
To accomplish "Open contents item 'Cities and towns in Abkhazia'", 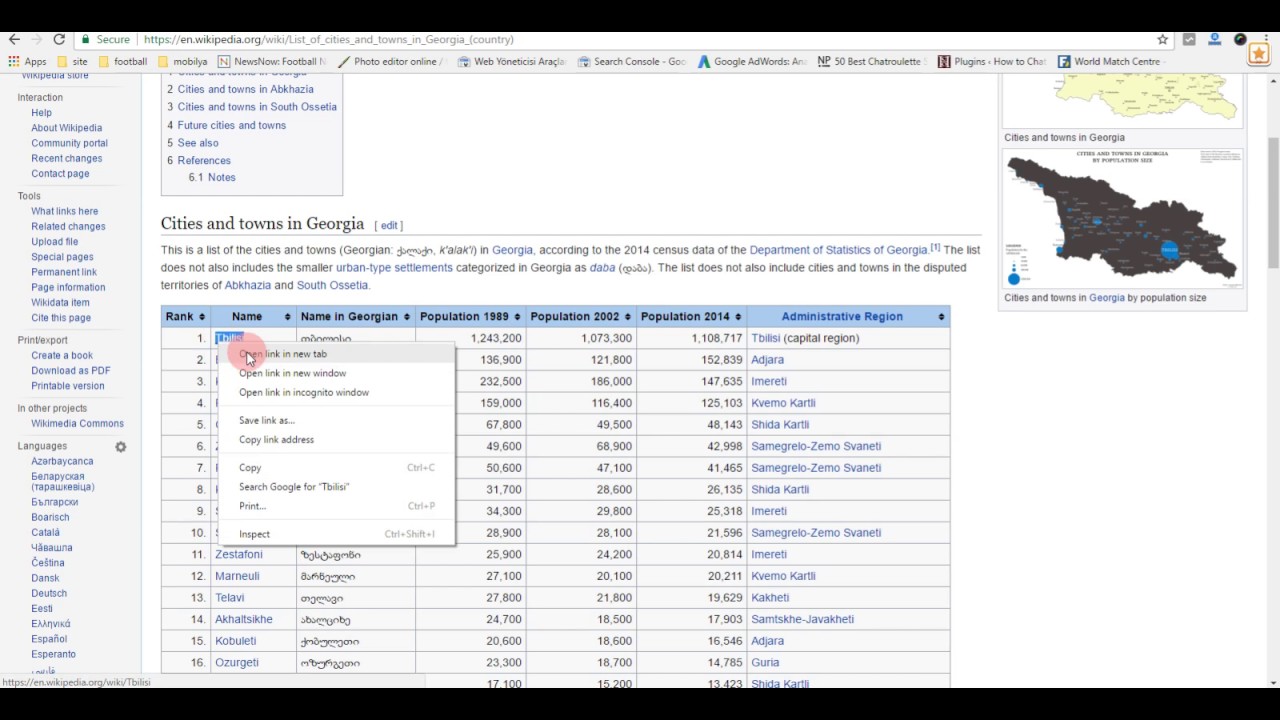I will (x=245, y=89).
